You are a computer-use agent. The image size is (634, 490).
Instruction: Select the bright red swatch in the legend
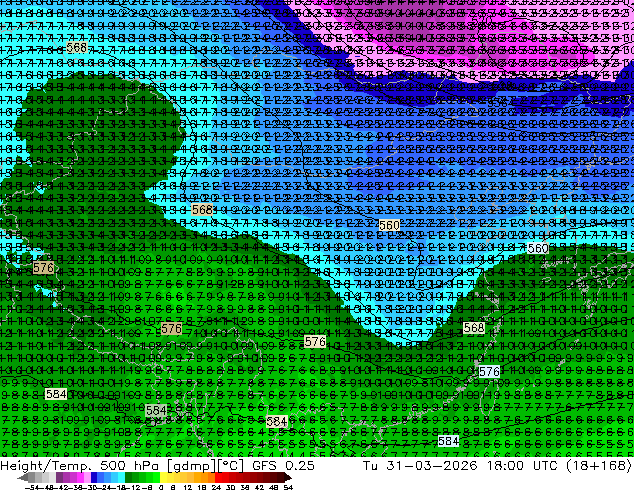pos(218,478)
